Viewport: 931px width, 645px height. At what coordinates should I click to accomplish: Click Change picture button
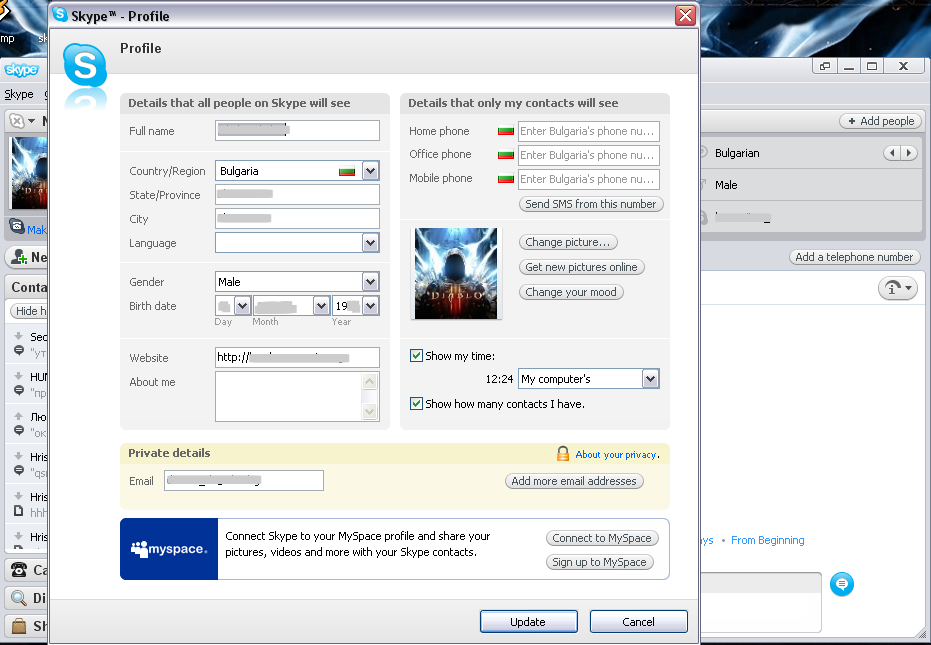[568, 242]
